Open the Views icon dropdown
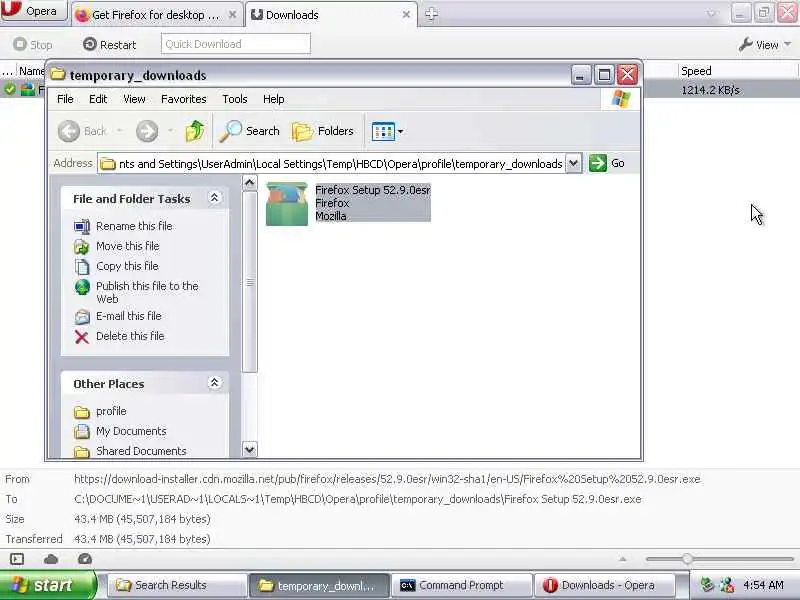 [387, 131]
